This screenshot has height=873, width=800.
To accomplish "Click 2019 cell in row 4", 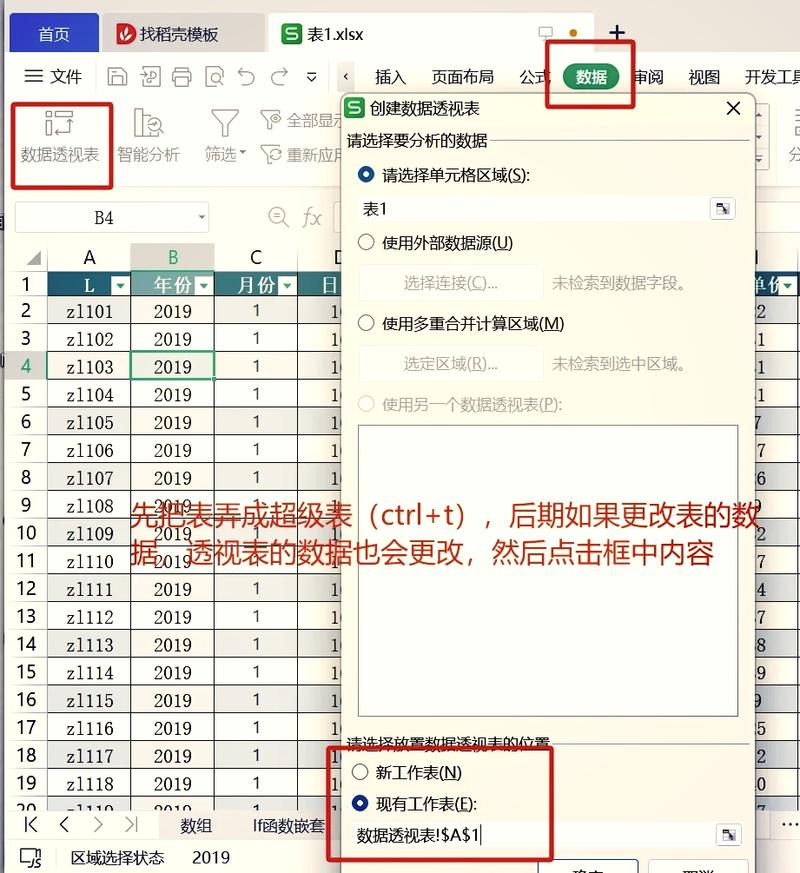I will [173, 366].
